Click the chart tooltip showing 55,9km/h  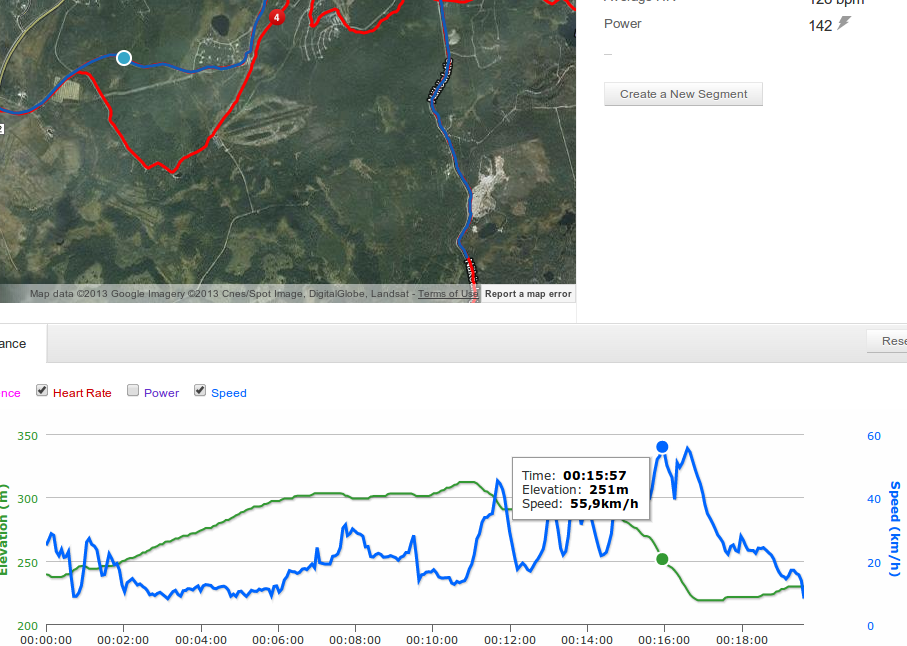(581, 489)
